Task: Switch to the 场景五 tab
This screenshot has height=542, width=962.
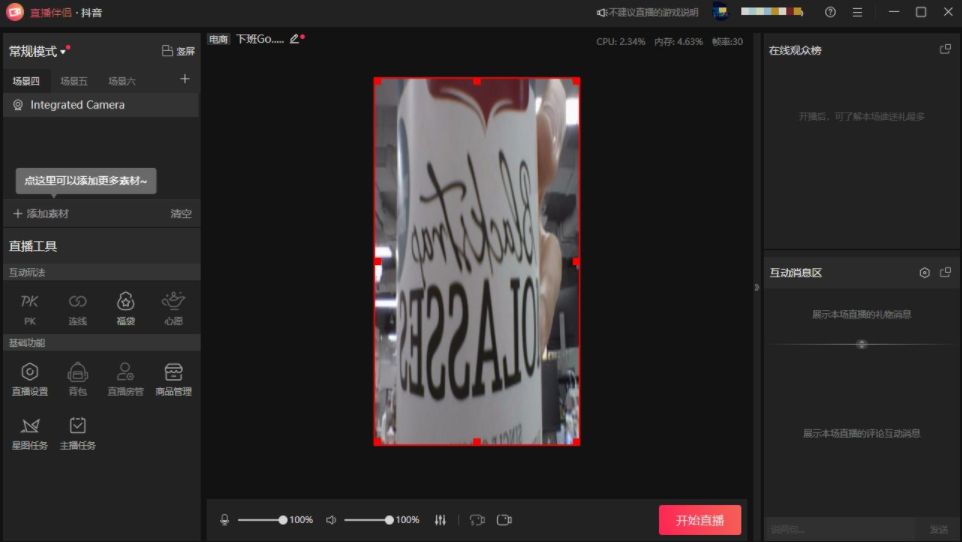Action: tap(74, 81)
